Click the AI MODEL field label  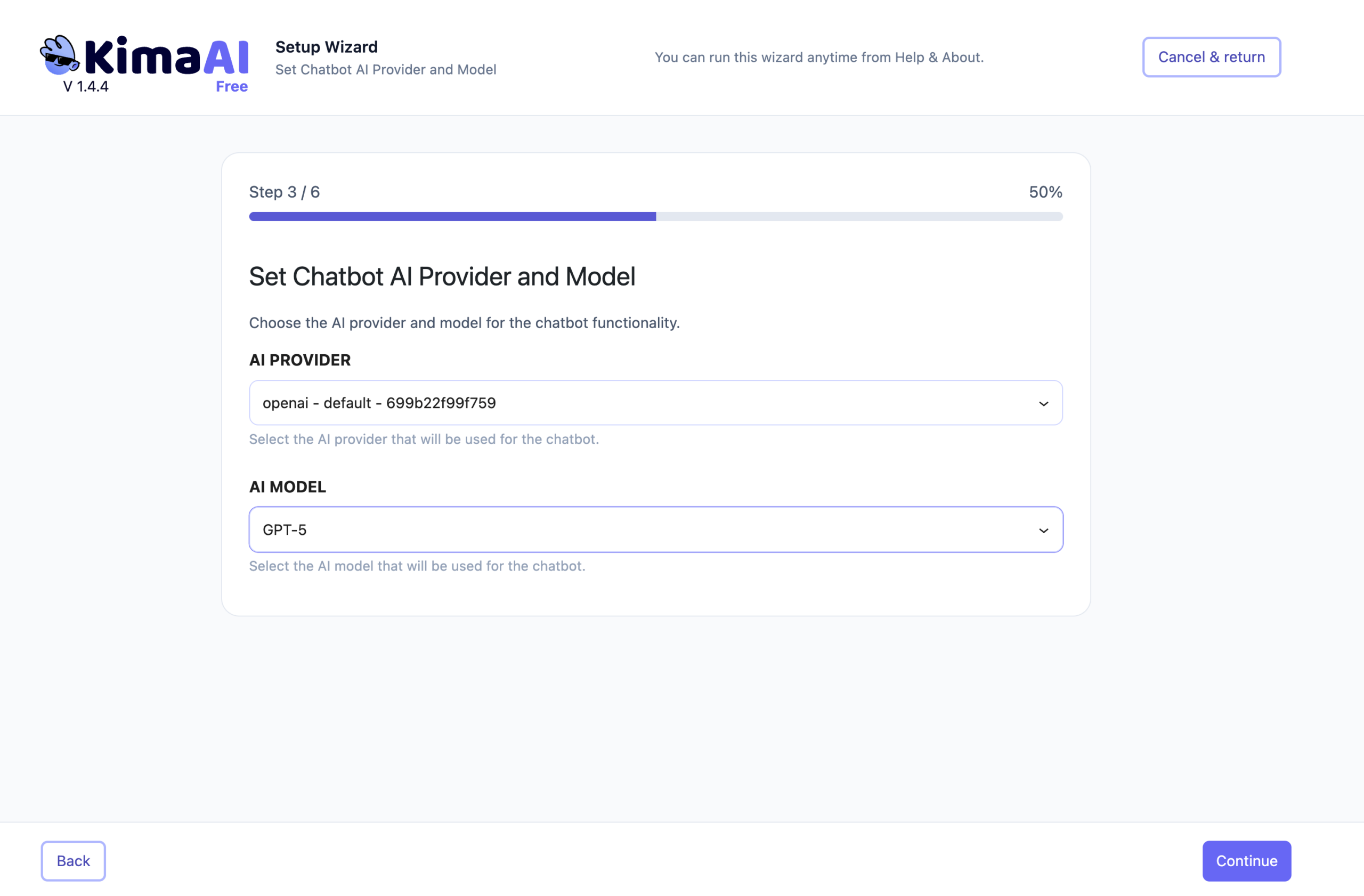pyautogui.click(x=288, y=486)
